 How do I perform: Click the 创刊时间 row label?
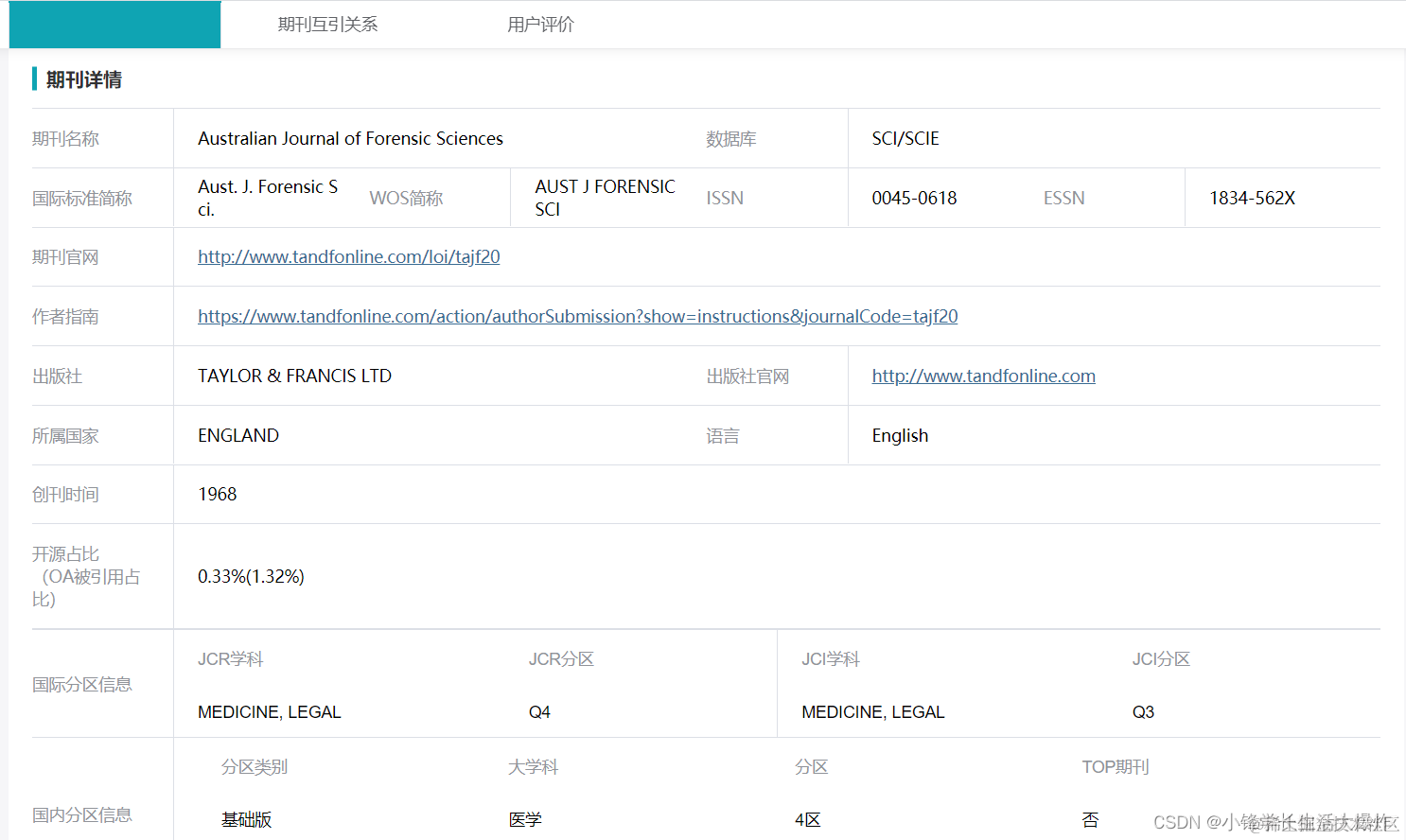(x=65, y=494)
